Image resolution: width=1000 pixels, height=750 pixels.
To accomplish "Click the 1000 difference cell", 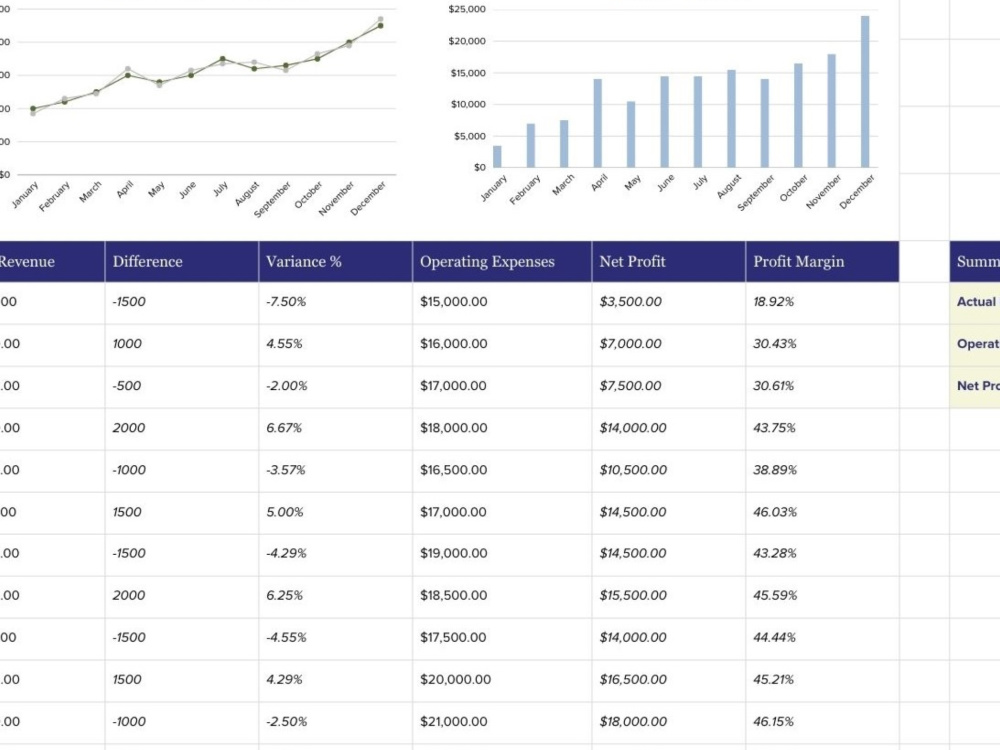I will pyautogui.click(x=182, y=344).
